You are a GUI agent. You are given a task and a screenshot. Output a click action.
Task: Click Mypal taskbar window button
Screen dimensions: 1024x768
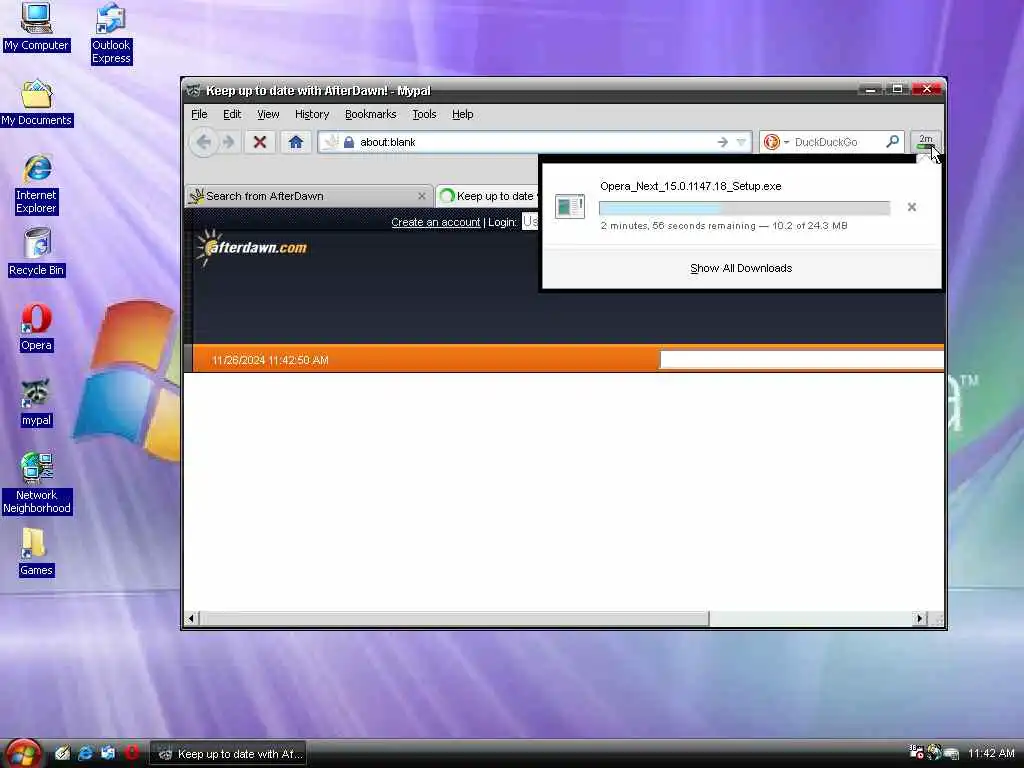point(228,754)
